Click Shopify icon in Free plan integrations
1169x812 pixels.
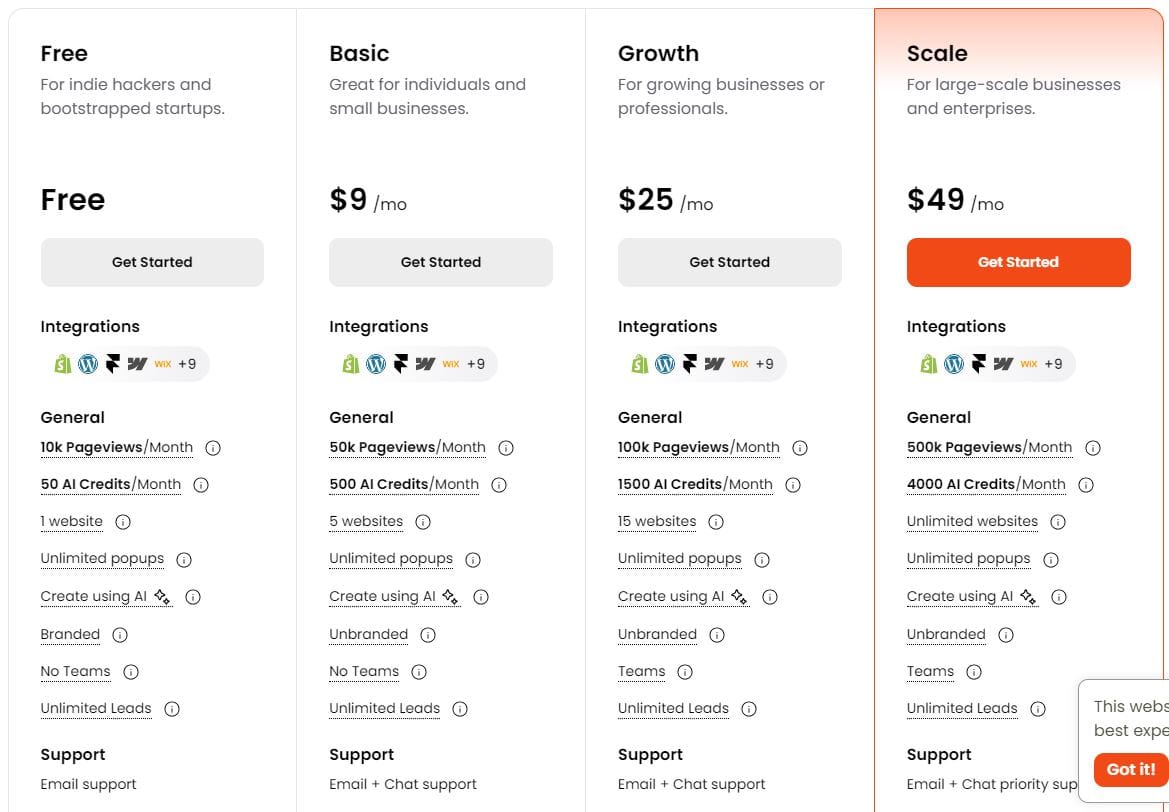tap(63, 364)
